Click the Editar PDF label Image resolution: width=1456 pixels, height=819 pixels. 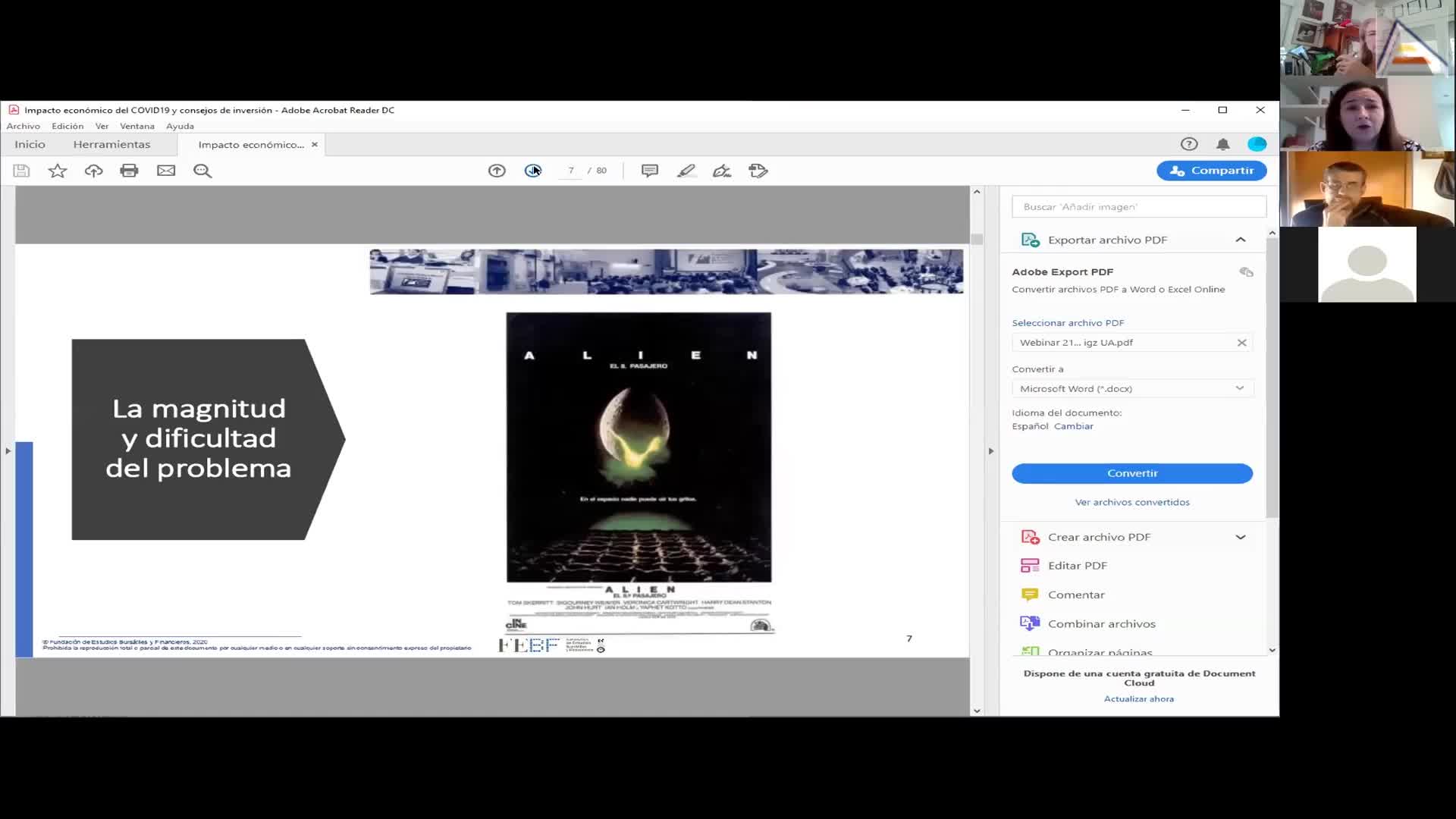pyautogui.click(x=1078, y=566)
